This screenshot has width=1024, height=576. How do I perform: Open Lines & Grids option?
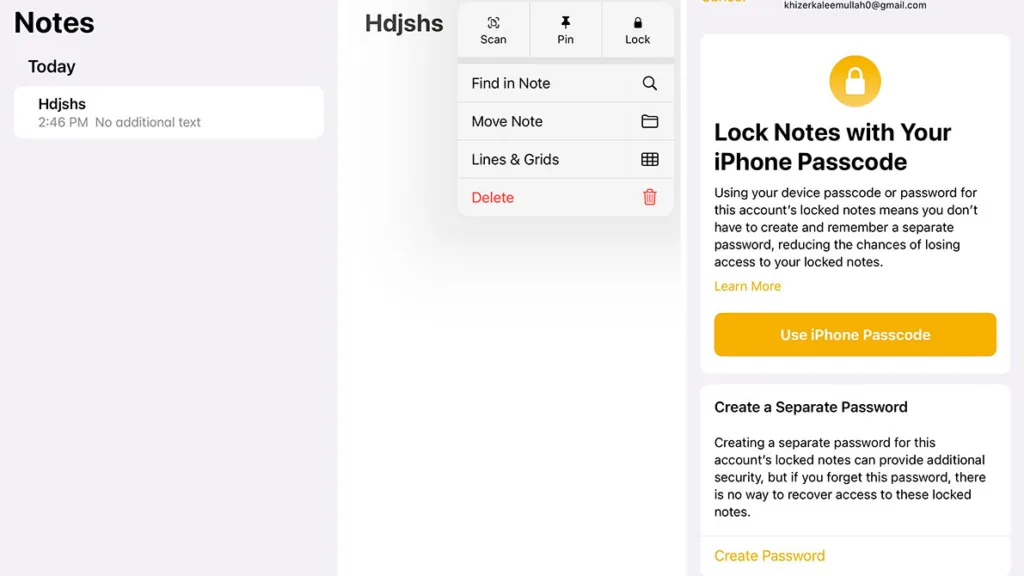point(566,159)
